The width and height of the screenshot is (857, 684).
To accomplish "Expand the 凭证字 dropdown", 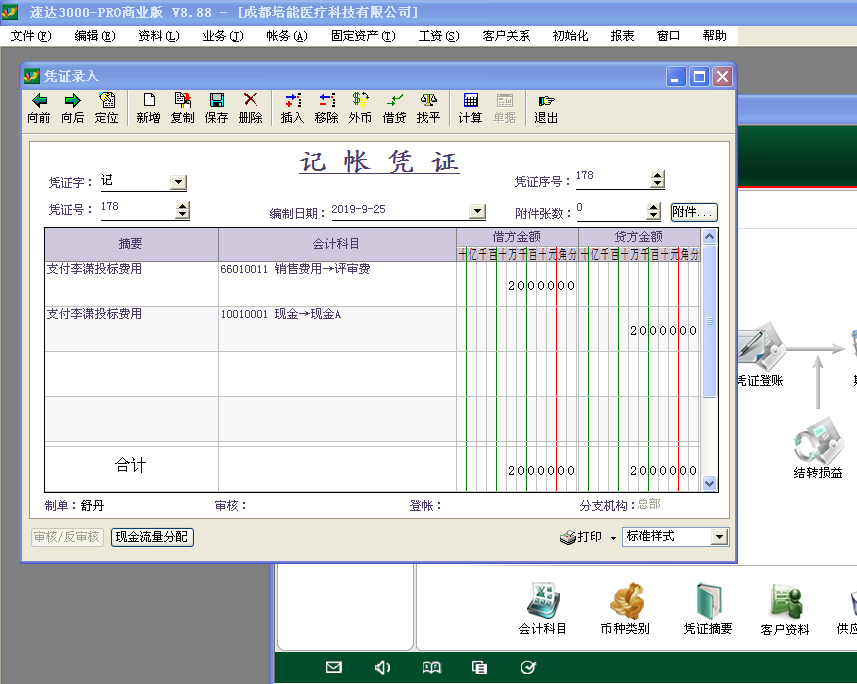I will tap(178, 183).
